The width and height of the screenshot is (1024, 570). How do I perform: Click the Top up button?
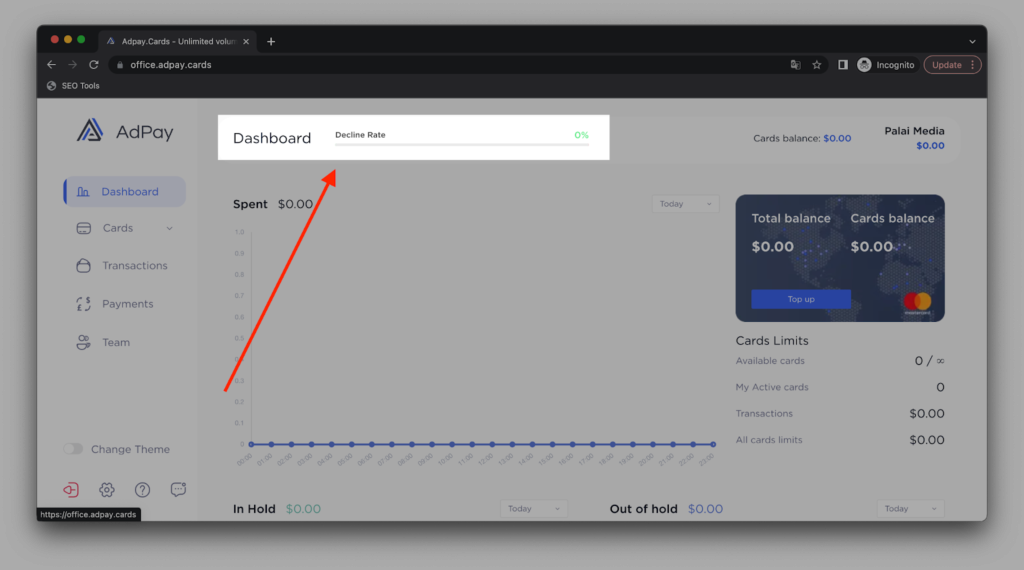point(800,299)
